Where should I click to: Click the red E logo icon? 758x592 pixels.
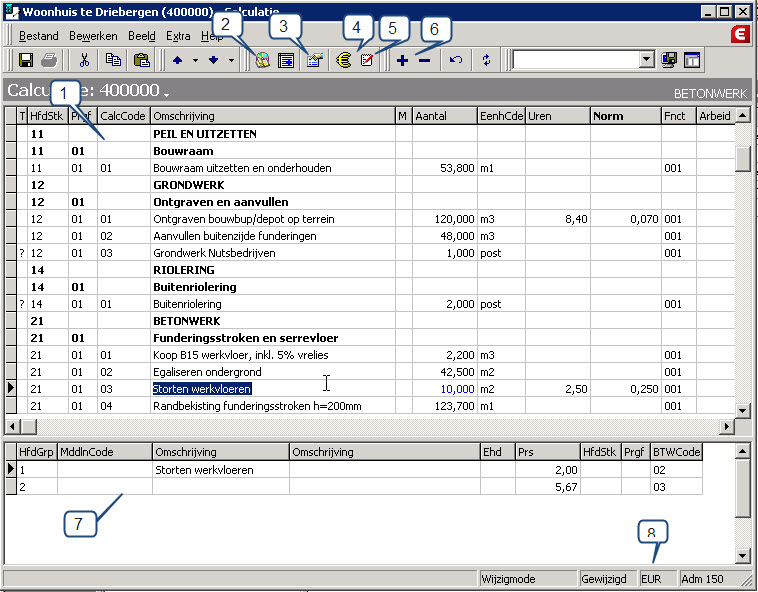click(740, 35)
